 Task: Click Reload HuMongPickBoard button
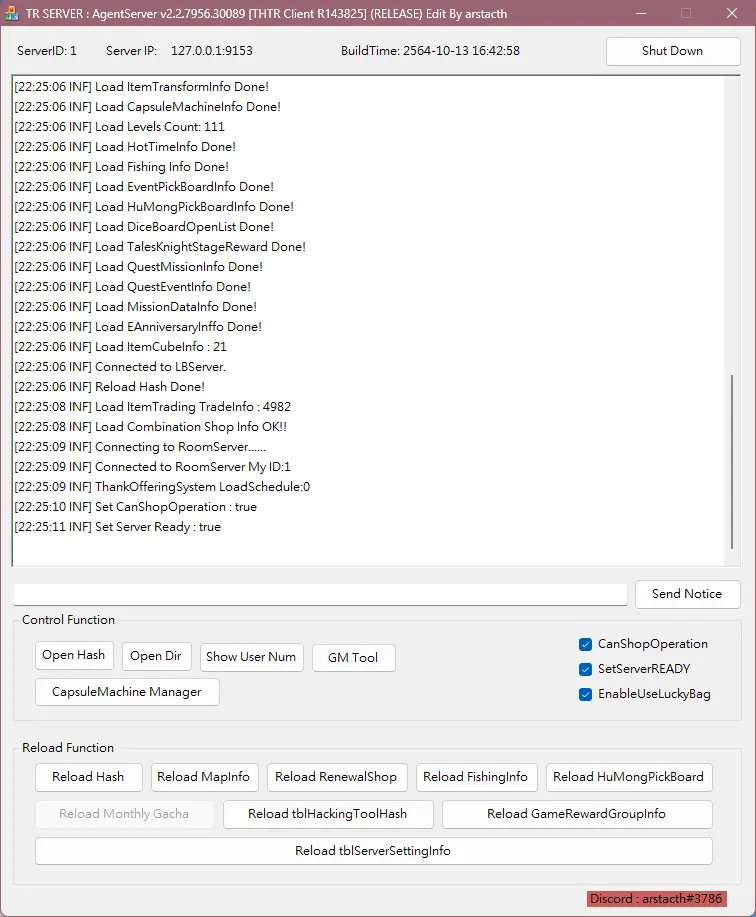coord(629,777)
